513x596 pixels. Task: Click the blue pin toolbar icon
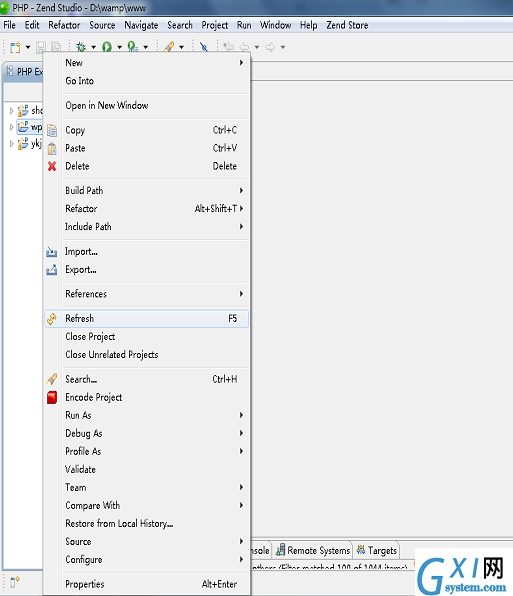[x=204, y=47]
